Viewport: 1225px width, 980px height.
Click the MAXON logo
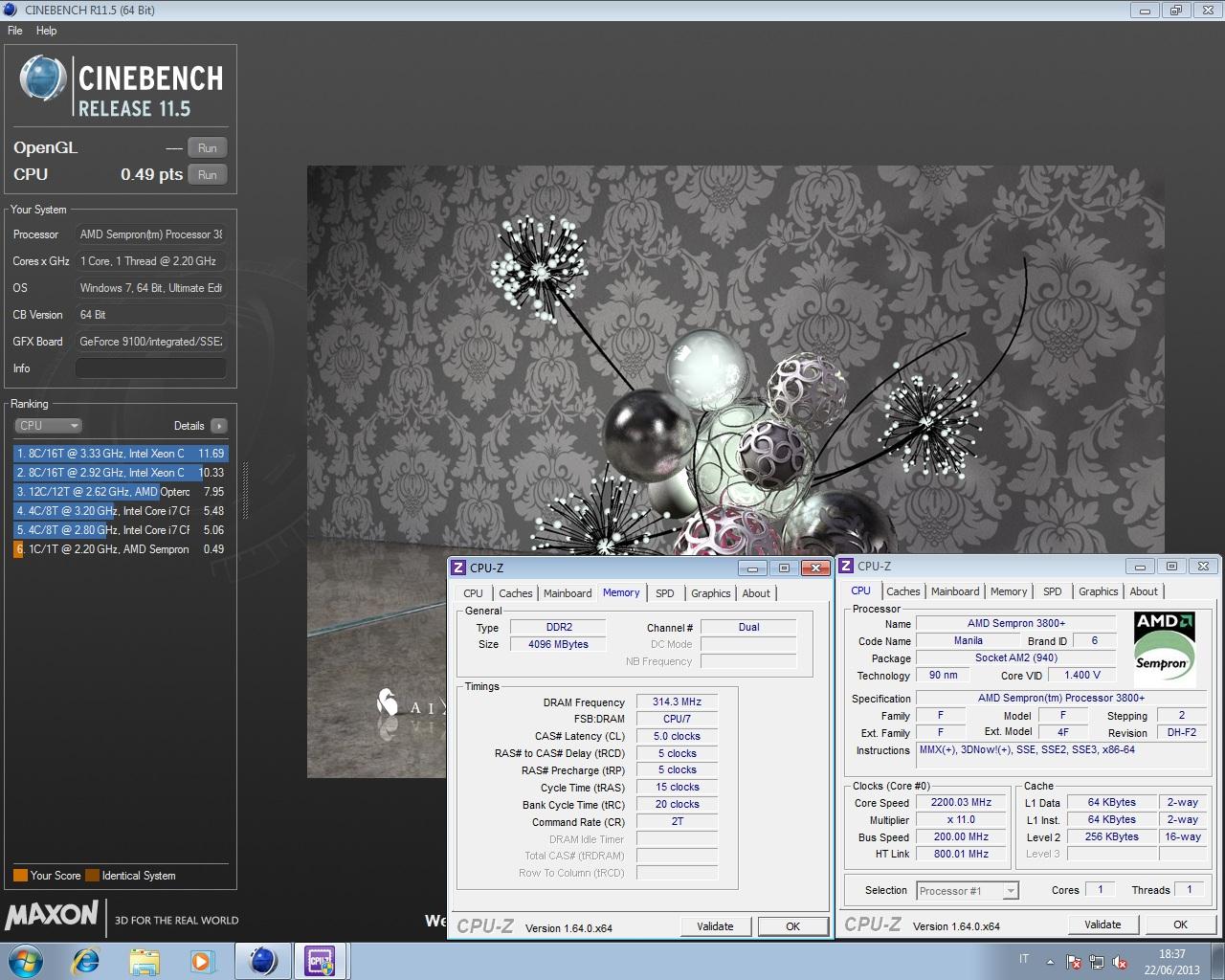(52, 915)
